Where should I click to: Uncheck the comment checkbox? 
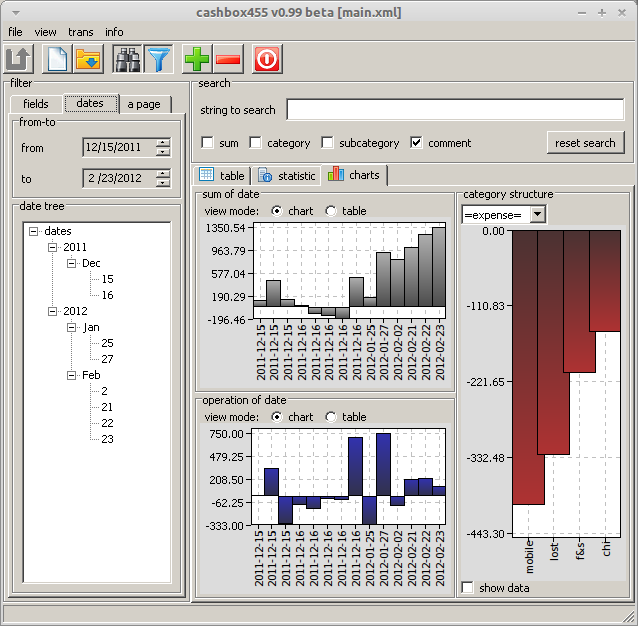click(x=417, y=143)
